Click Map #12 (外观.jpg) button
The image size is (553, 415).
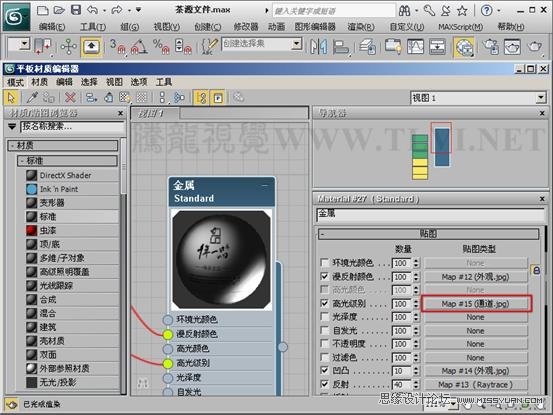coord(476,277)
